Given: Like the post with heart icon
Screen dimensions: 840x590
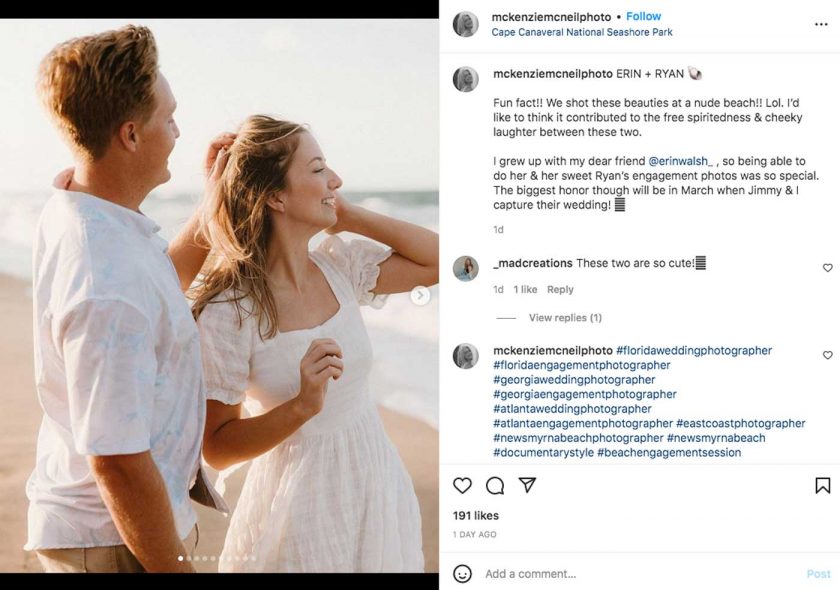Looking at the screenshot, I should (462, 485).
